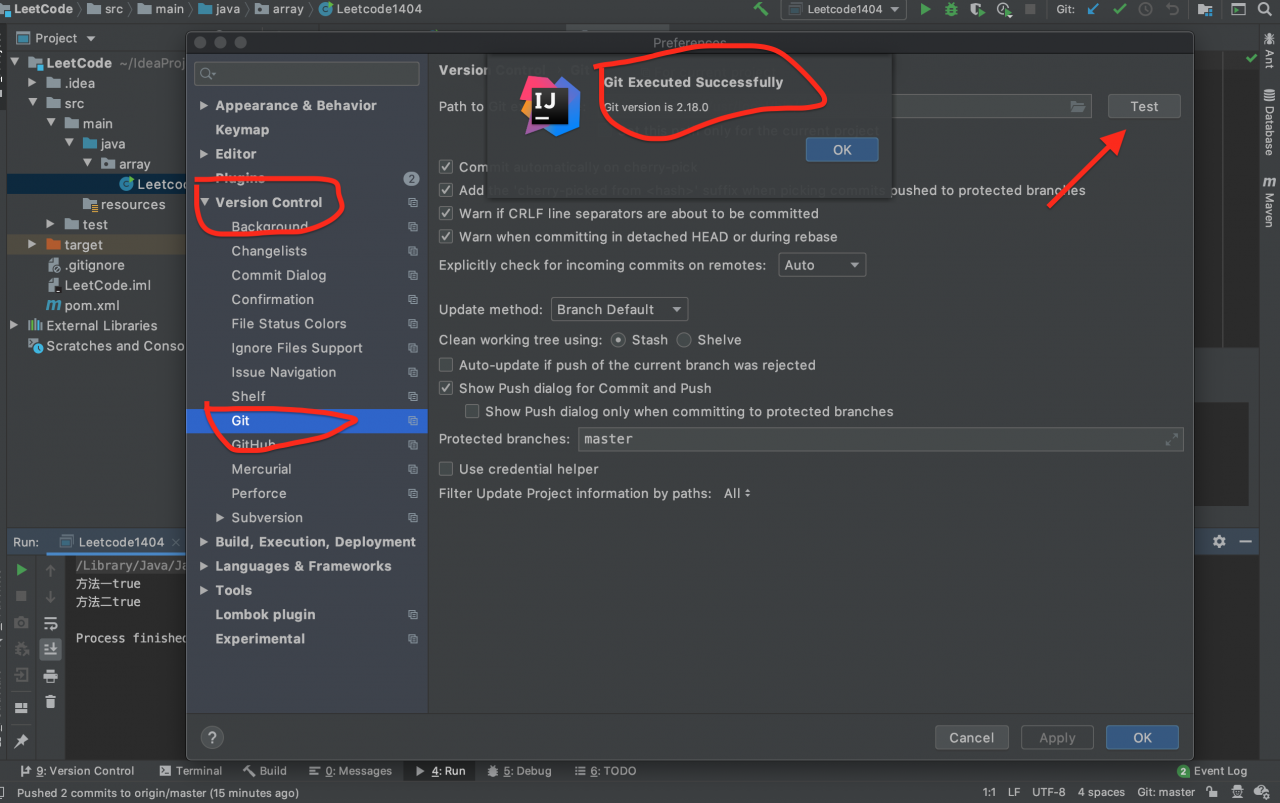Start debugging with the bug icon

[951, 9]
